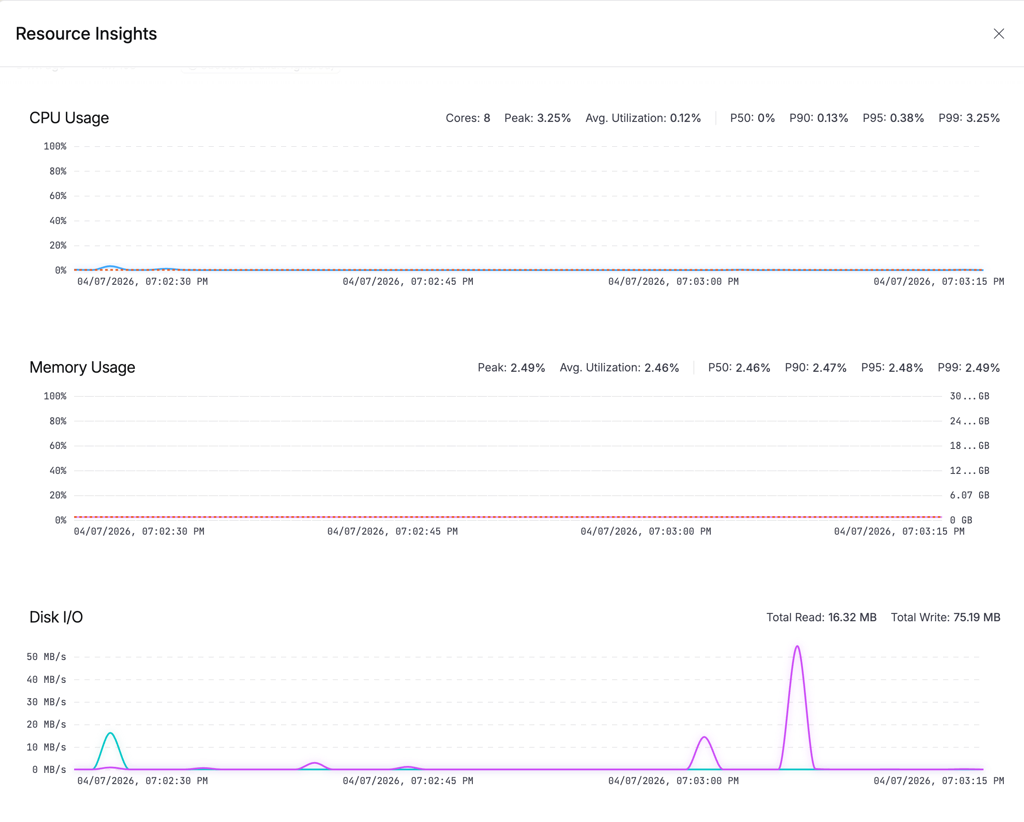Screen dimensions: 1024x822
Task: Click CPU chart 07:03:00 PM axis label
Action: tap(673, 281)
